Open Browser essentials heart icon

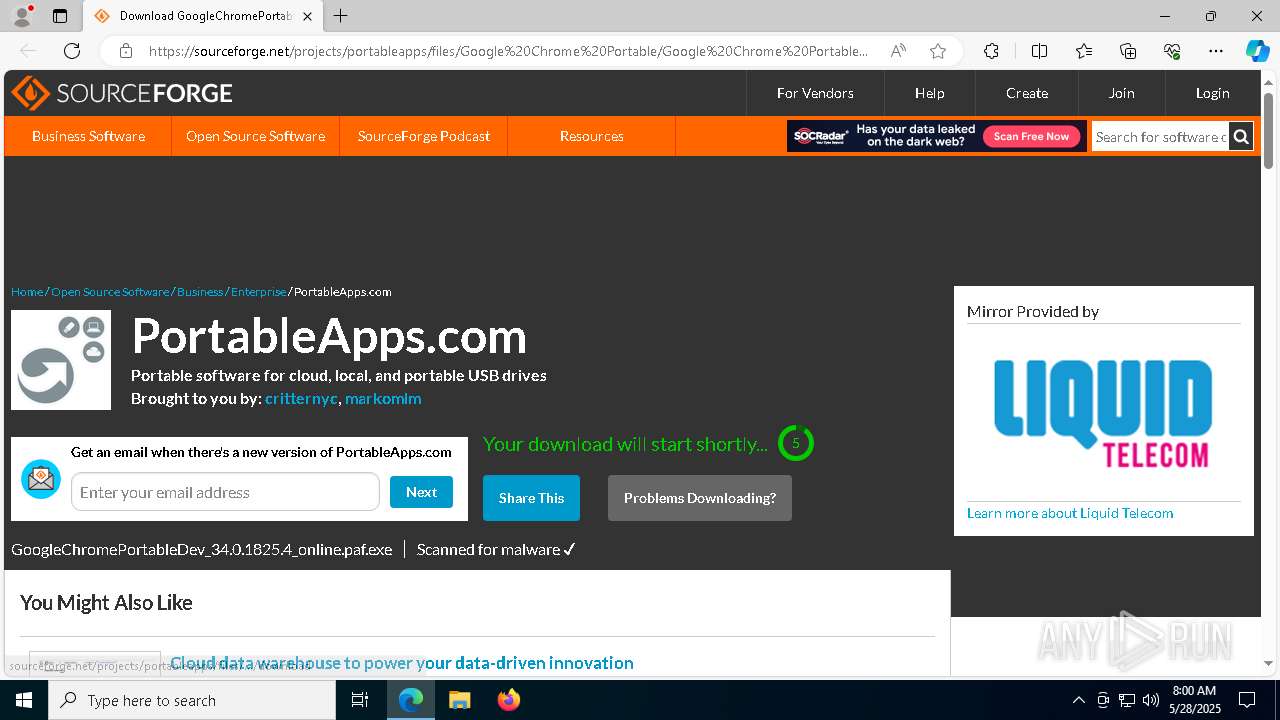(x=1172, y=51)
